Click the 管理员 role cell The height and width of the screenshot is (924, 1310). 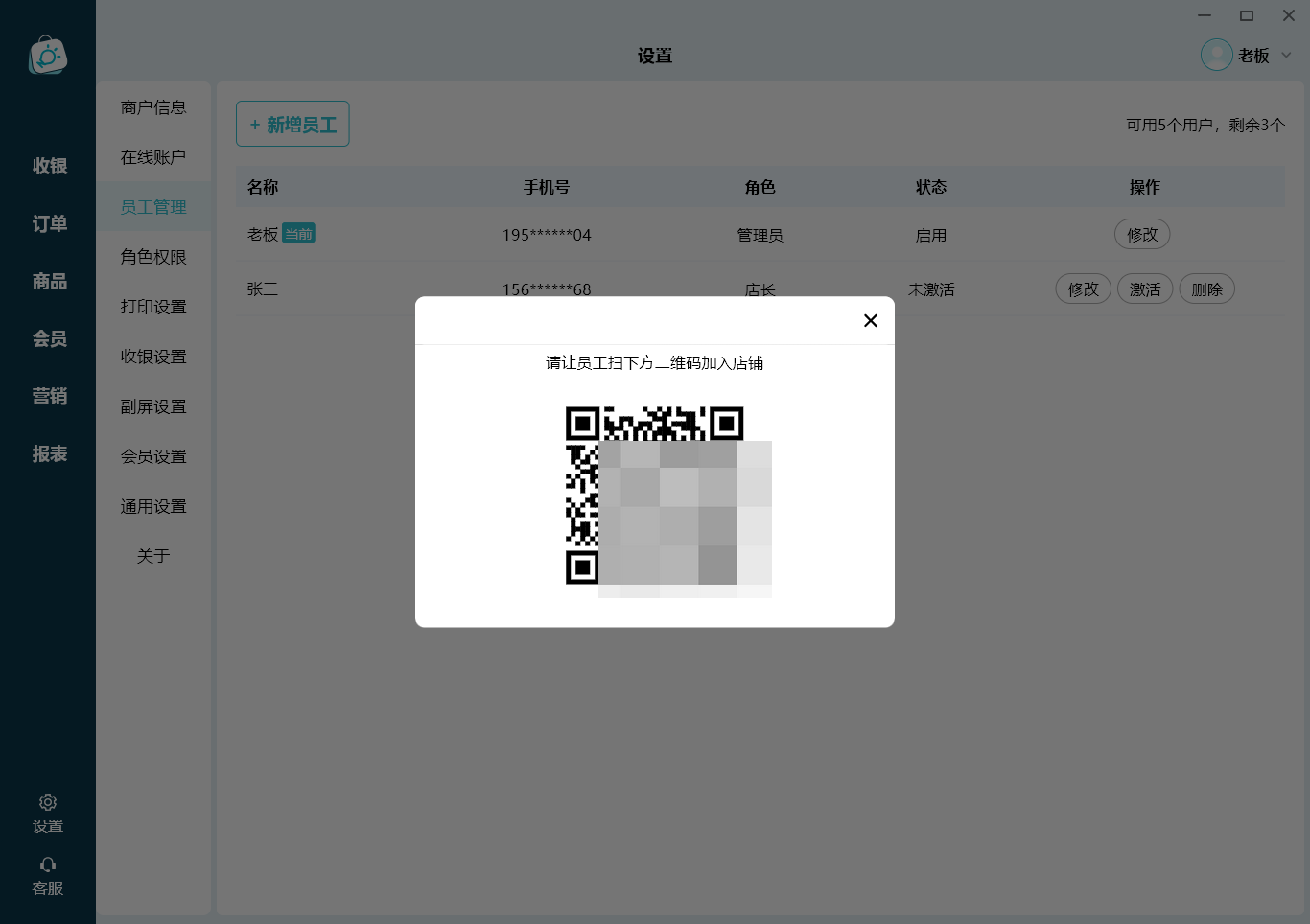760,235
